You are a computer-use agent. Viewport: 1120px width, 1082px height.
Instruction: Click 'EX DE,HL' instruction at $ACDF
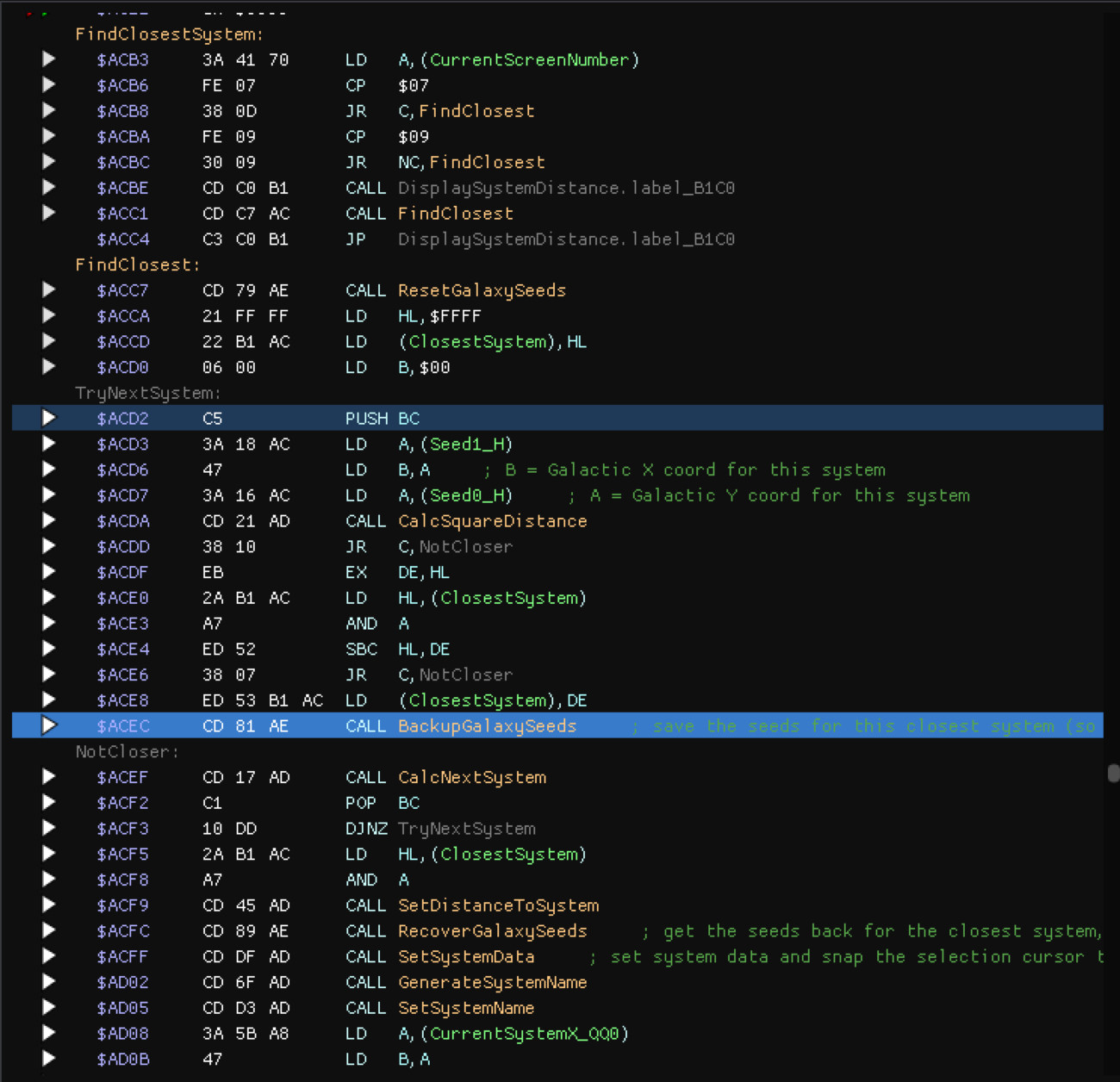pyautogui.click(x=398, y=572)
